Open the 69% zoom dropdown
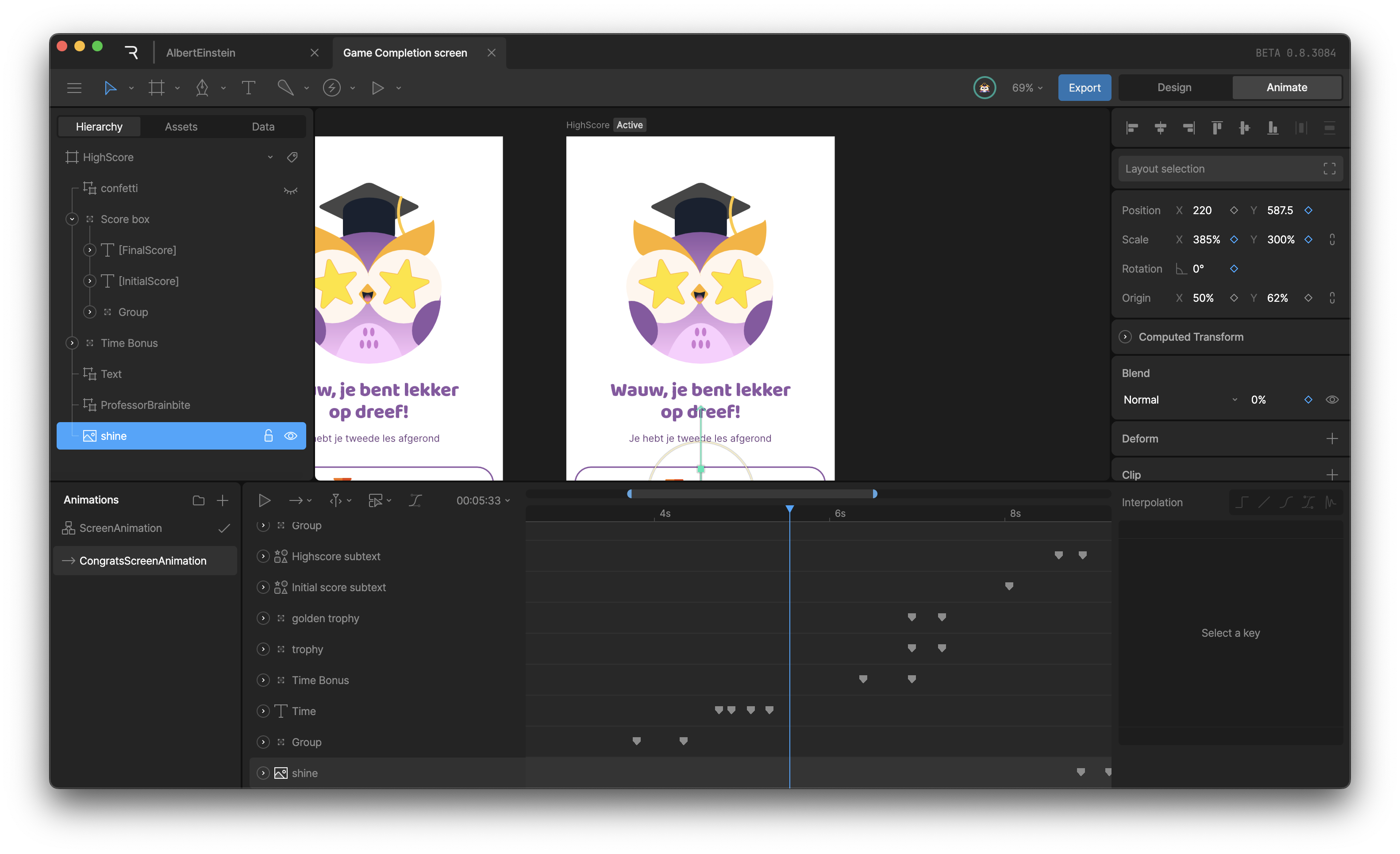Image resolution: width=1400 pixels, height=854 pixels. (1027, 88)
